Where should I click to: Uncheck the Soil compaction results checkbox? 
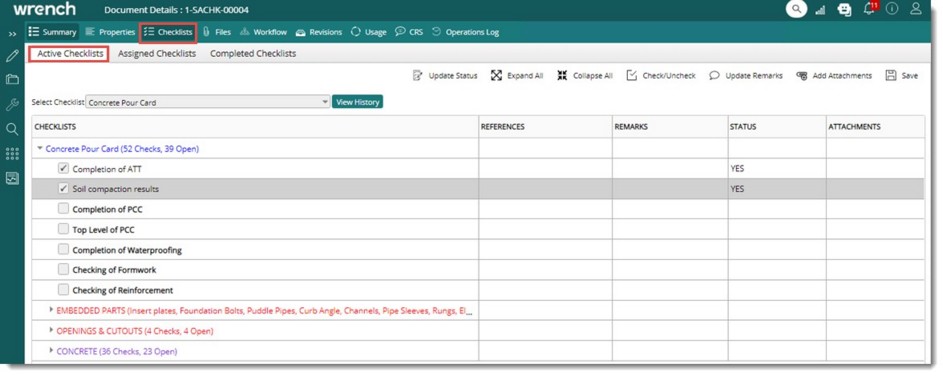(63, 189)
